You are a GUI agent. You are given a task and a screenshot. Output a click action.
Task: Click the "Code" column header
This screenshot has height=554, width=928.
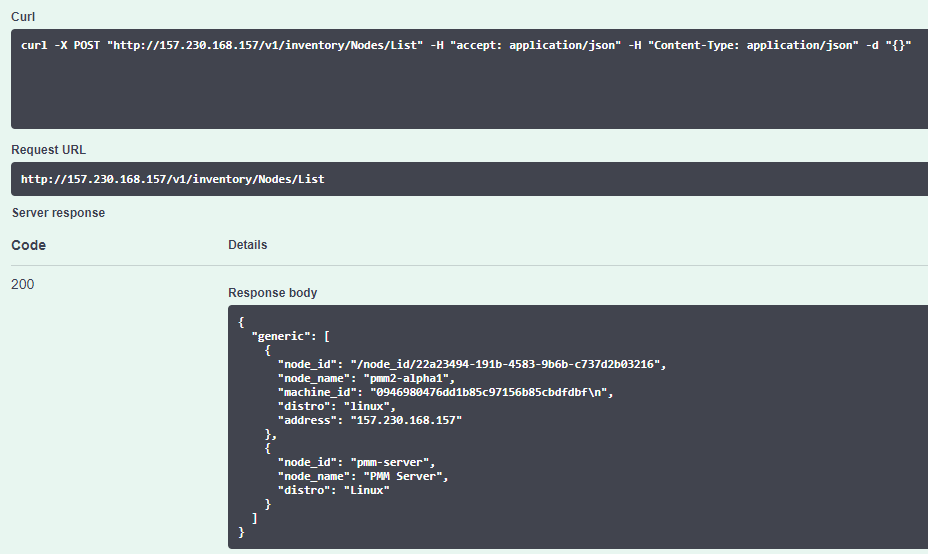pyautogui.click(x=29, y=245)
